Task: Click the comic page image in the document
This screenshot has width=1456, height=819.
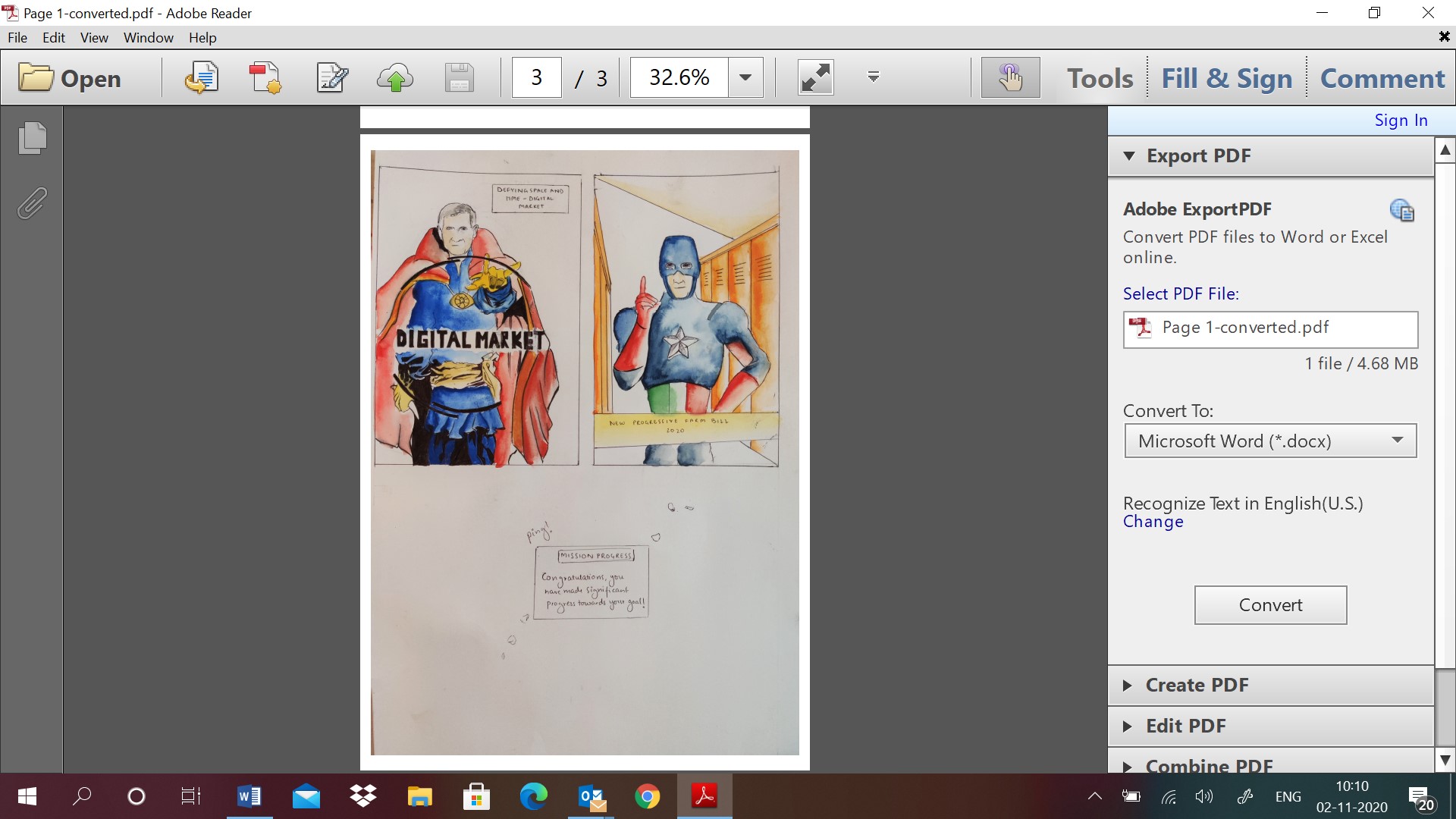Action: point(585,453)
